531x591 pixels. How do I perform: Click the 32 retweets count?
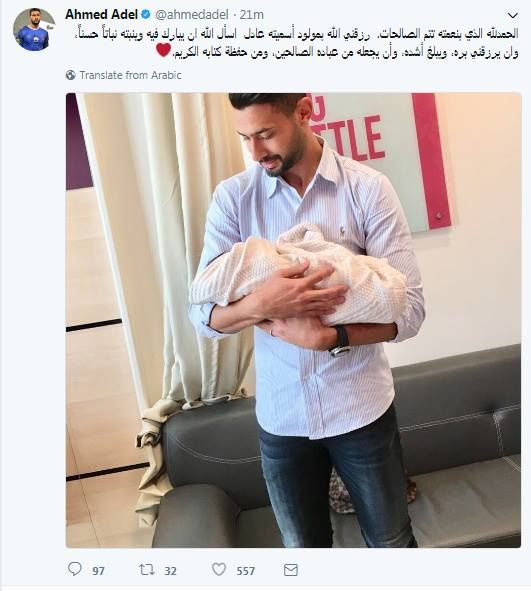pyautogui.click(x=170, y=571)
